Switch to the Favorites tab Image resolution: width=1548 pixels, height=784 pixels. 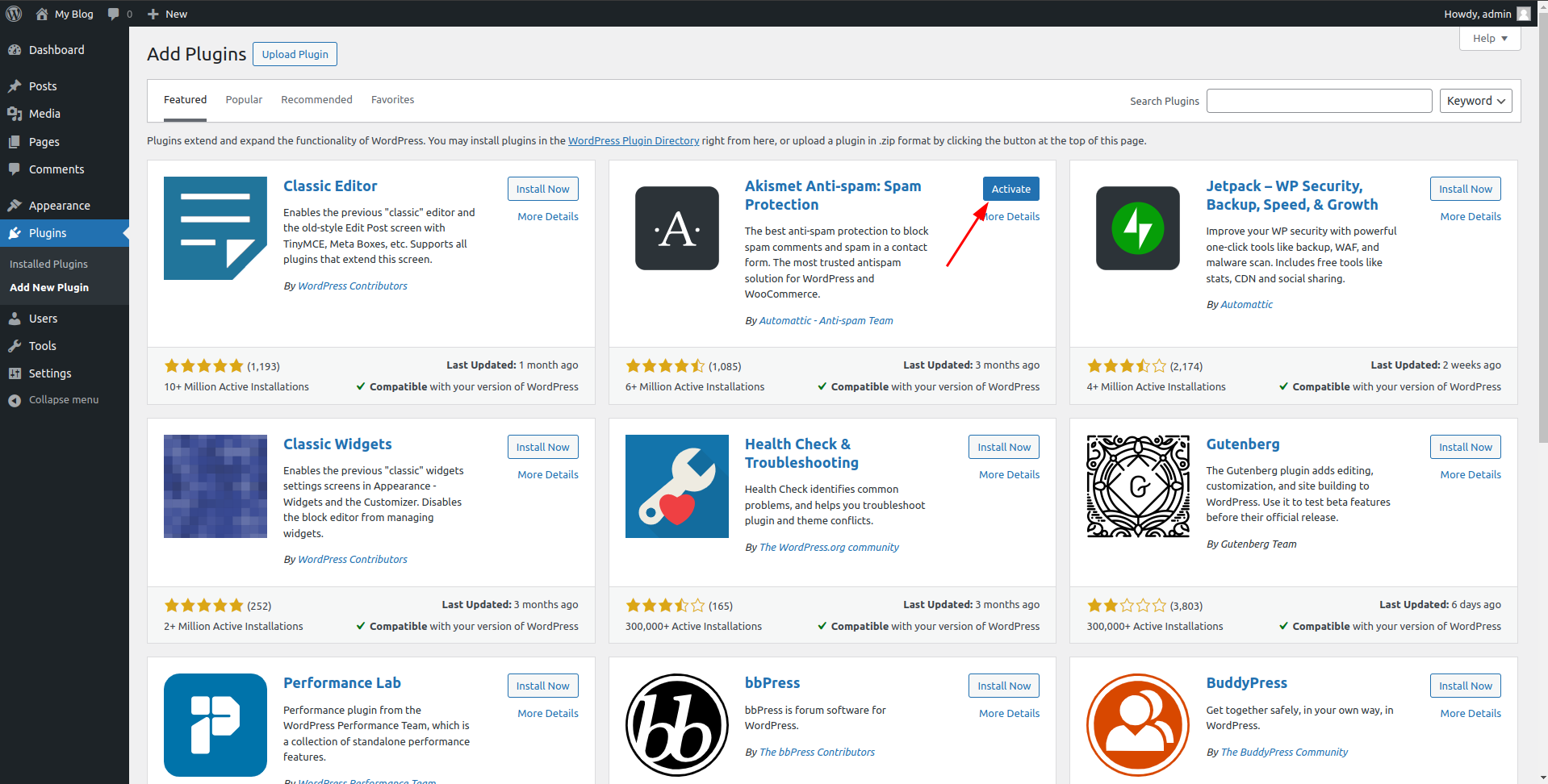pos(392,100)
